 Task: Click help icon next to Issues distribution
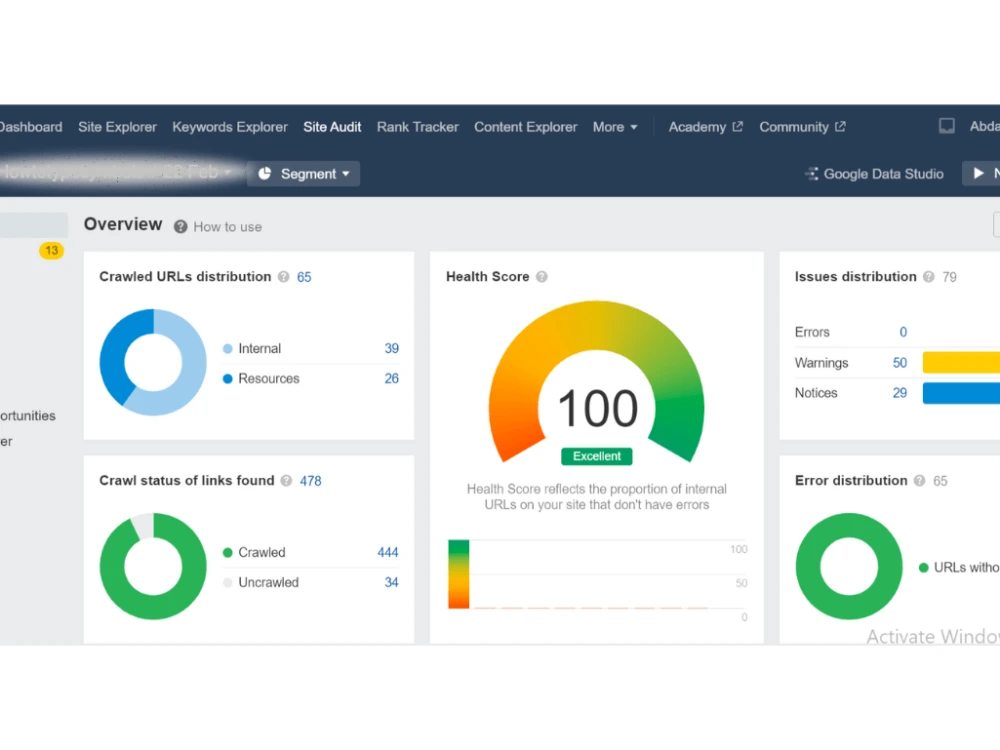pyautogui.click(x=929, y=277)
